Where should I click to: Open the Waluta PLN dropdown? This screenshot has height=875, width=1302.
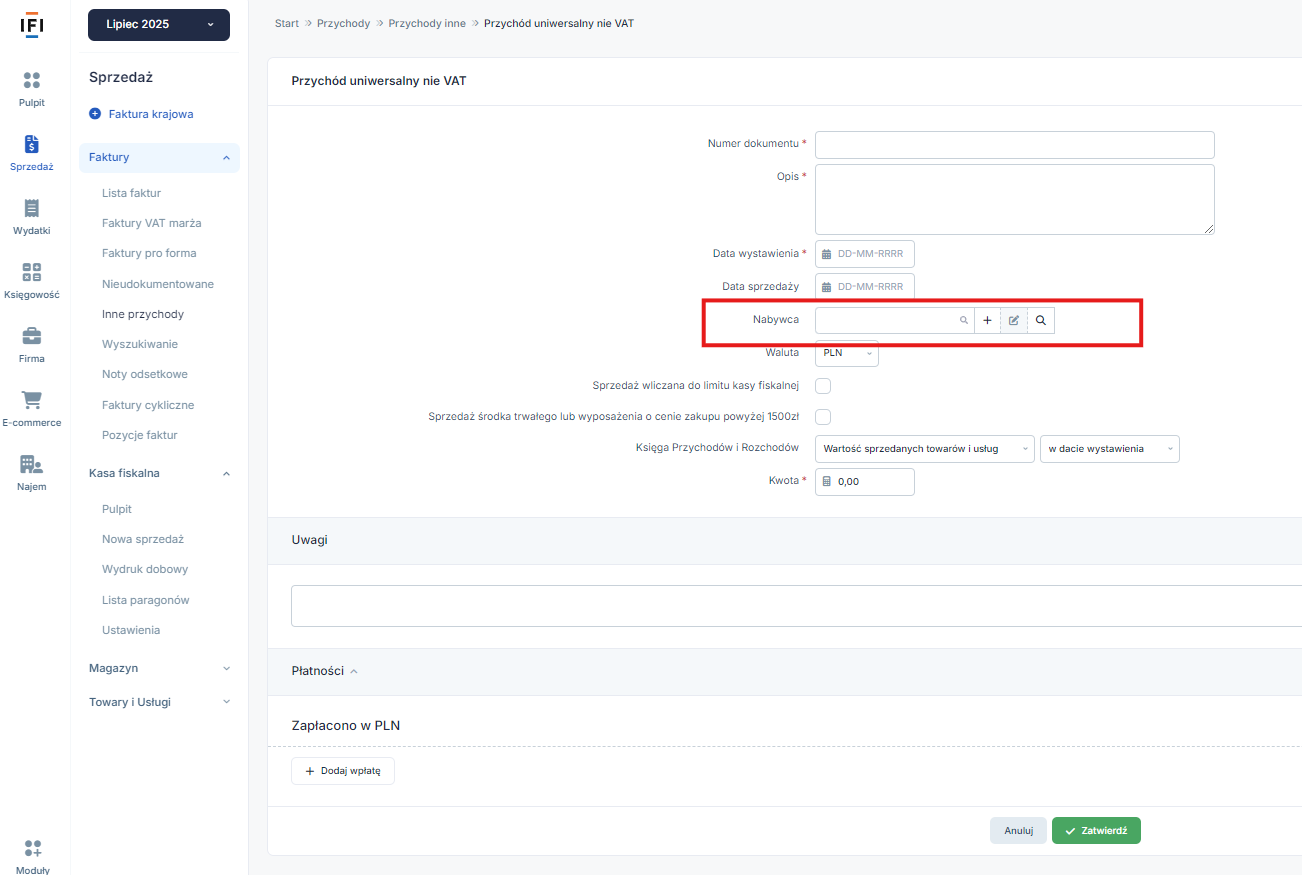point(847,353)
